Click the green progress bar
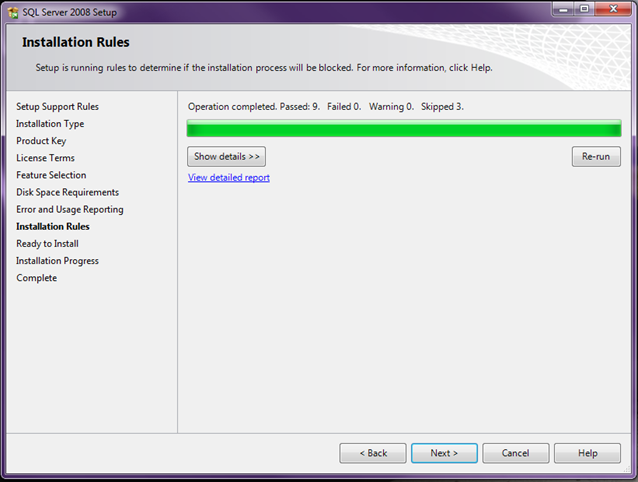The width and height of the screenshot is (638, 482). tap(404, 128)
